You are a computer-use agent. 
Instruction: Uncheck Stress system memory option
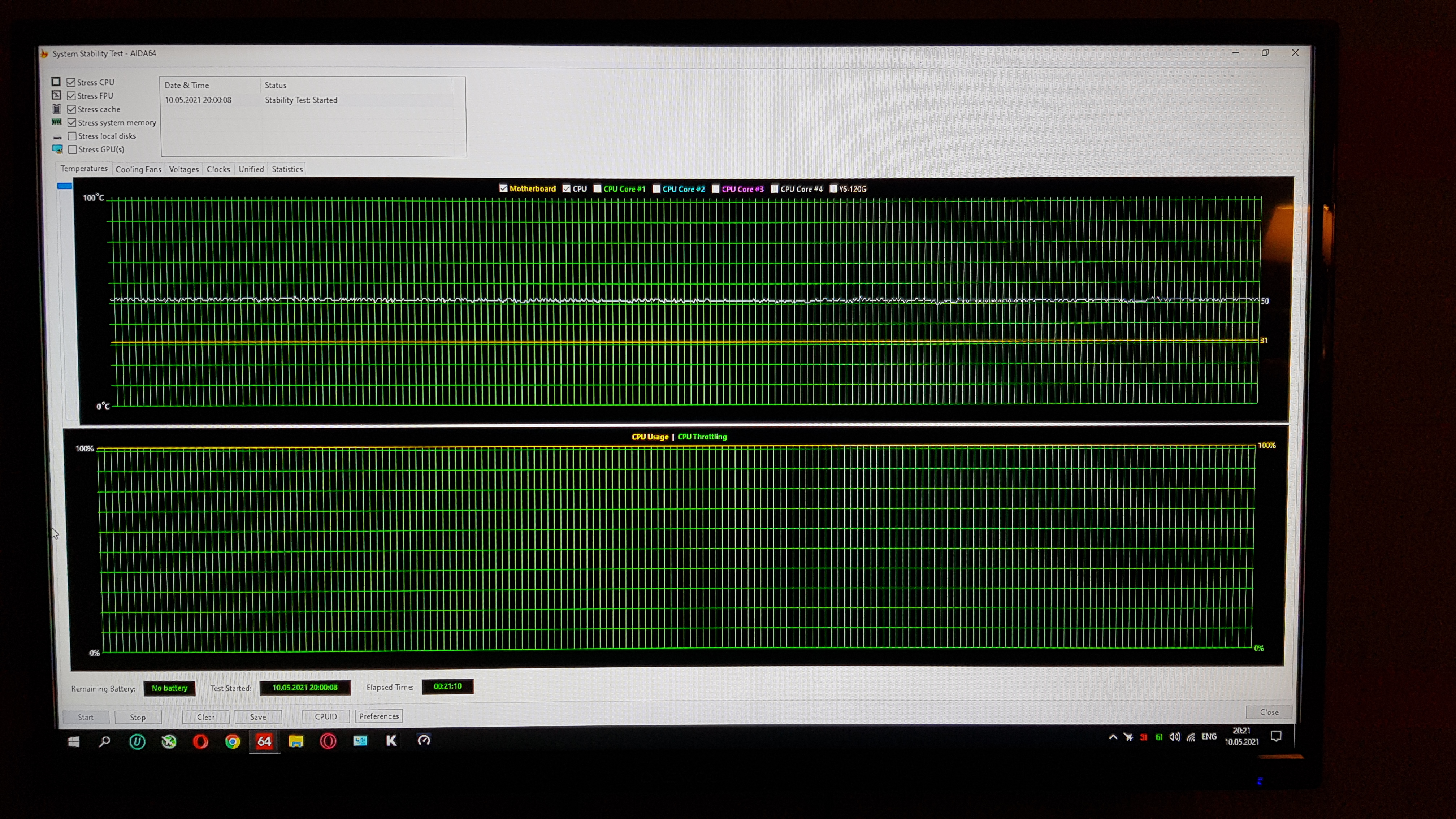tap(72, 123)
